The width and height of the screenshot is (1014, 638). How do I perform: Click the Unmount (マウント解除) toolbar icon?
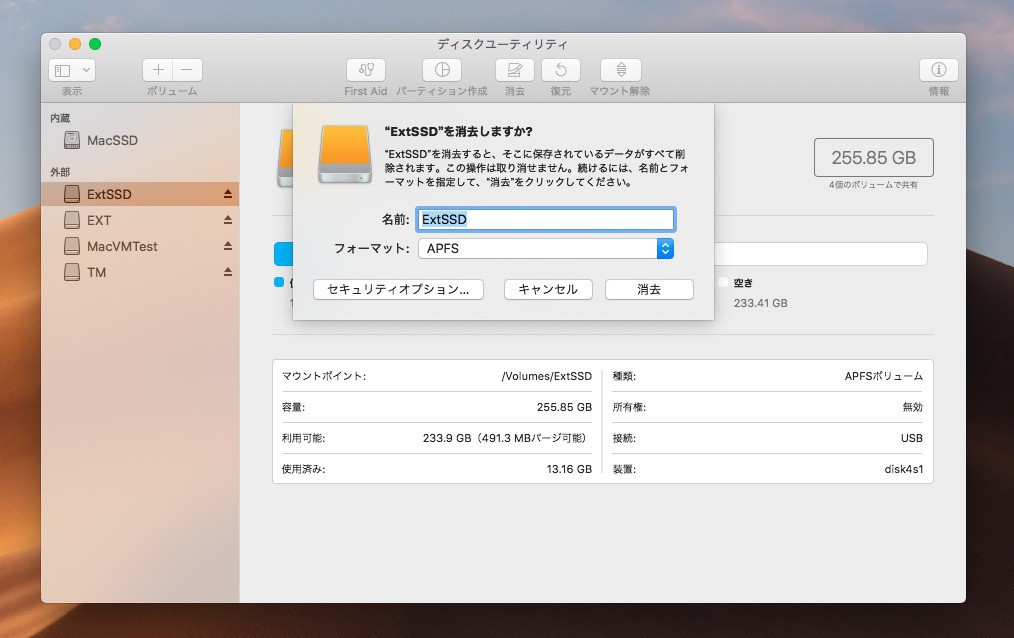pyautogui.click(x=620, y=70)
